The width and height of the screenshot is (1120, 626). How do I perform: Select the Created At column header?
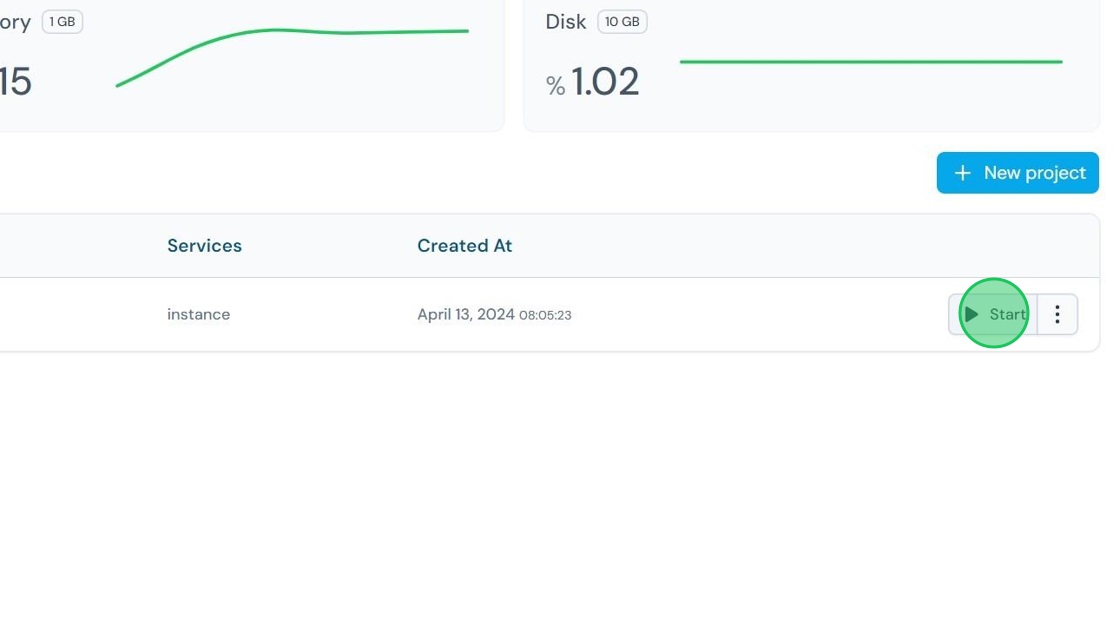click(464, 246)
